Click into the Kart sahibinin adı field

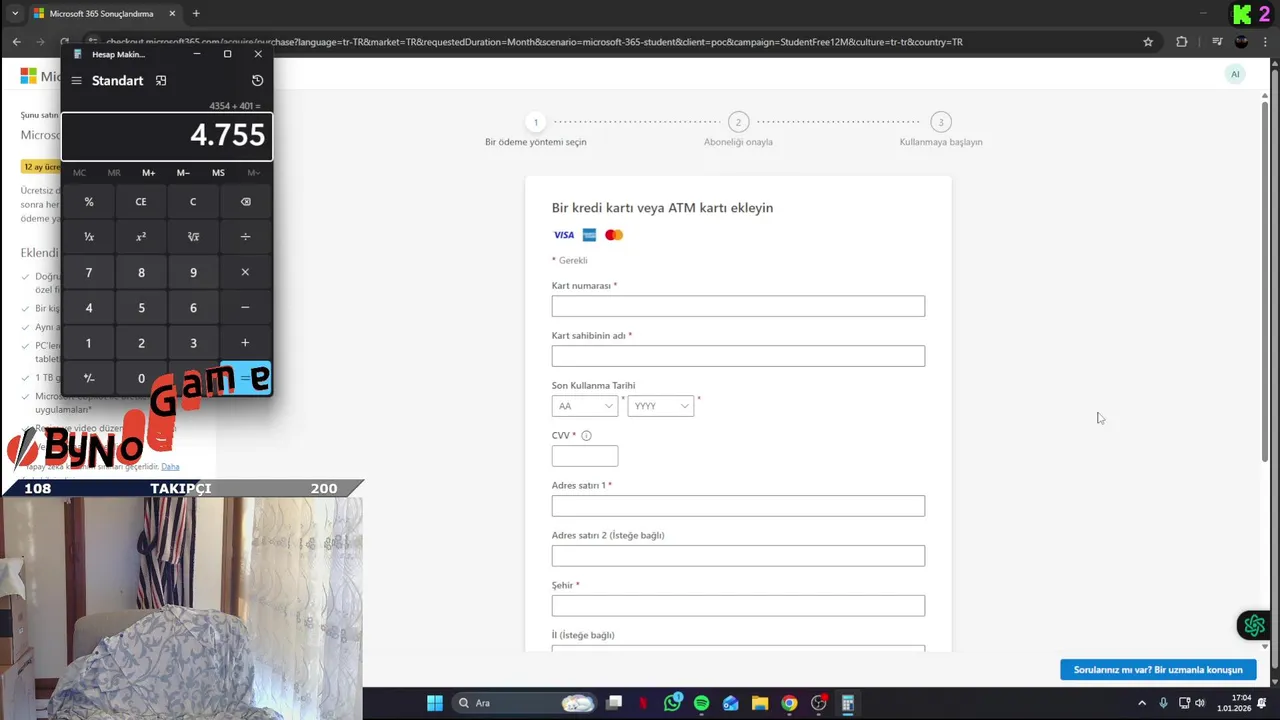click(x=738, y=356)
